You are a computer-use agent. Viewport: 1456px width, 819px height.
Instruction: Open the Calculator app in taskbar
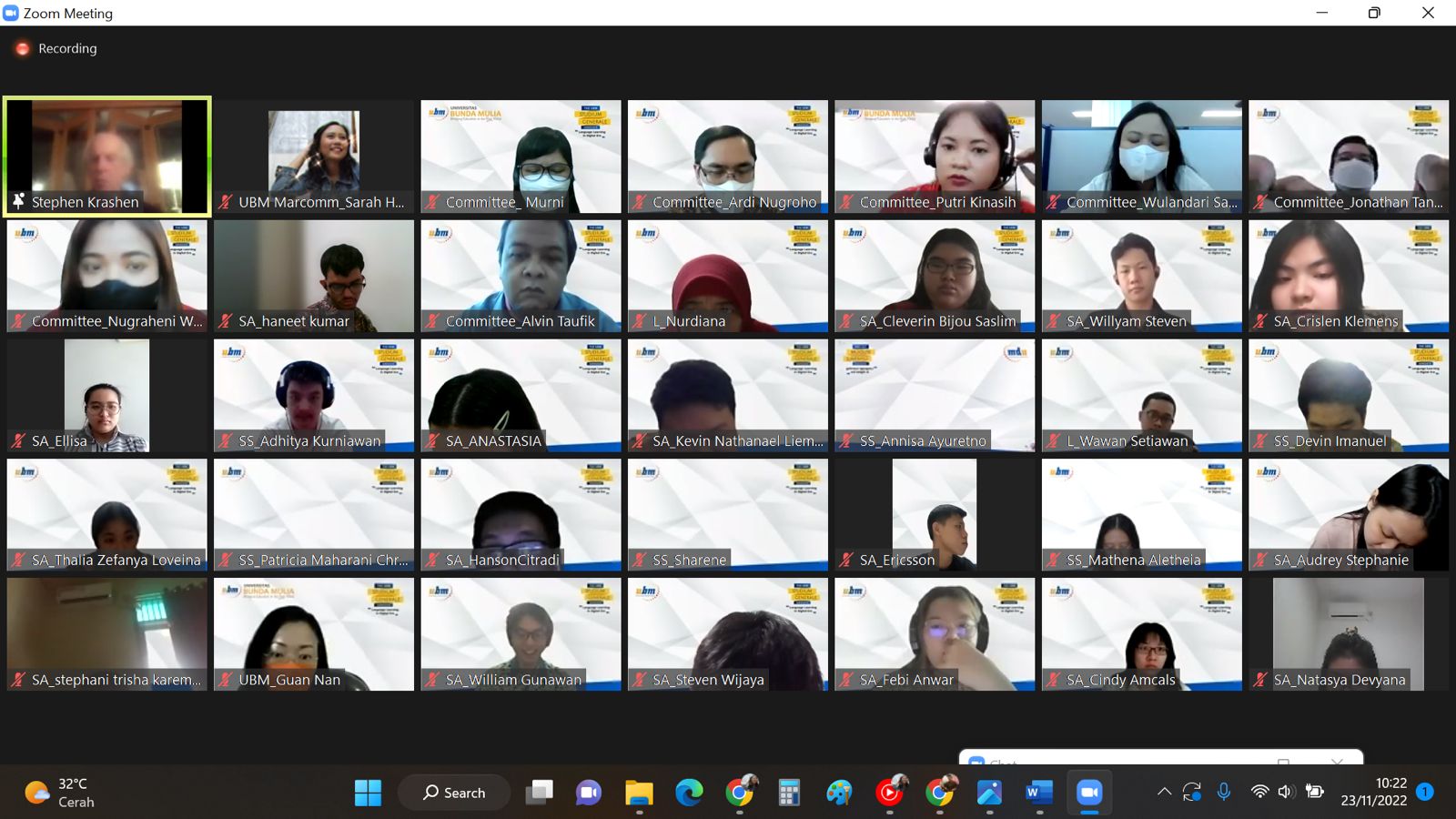789,793
